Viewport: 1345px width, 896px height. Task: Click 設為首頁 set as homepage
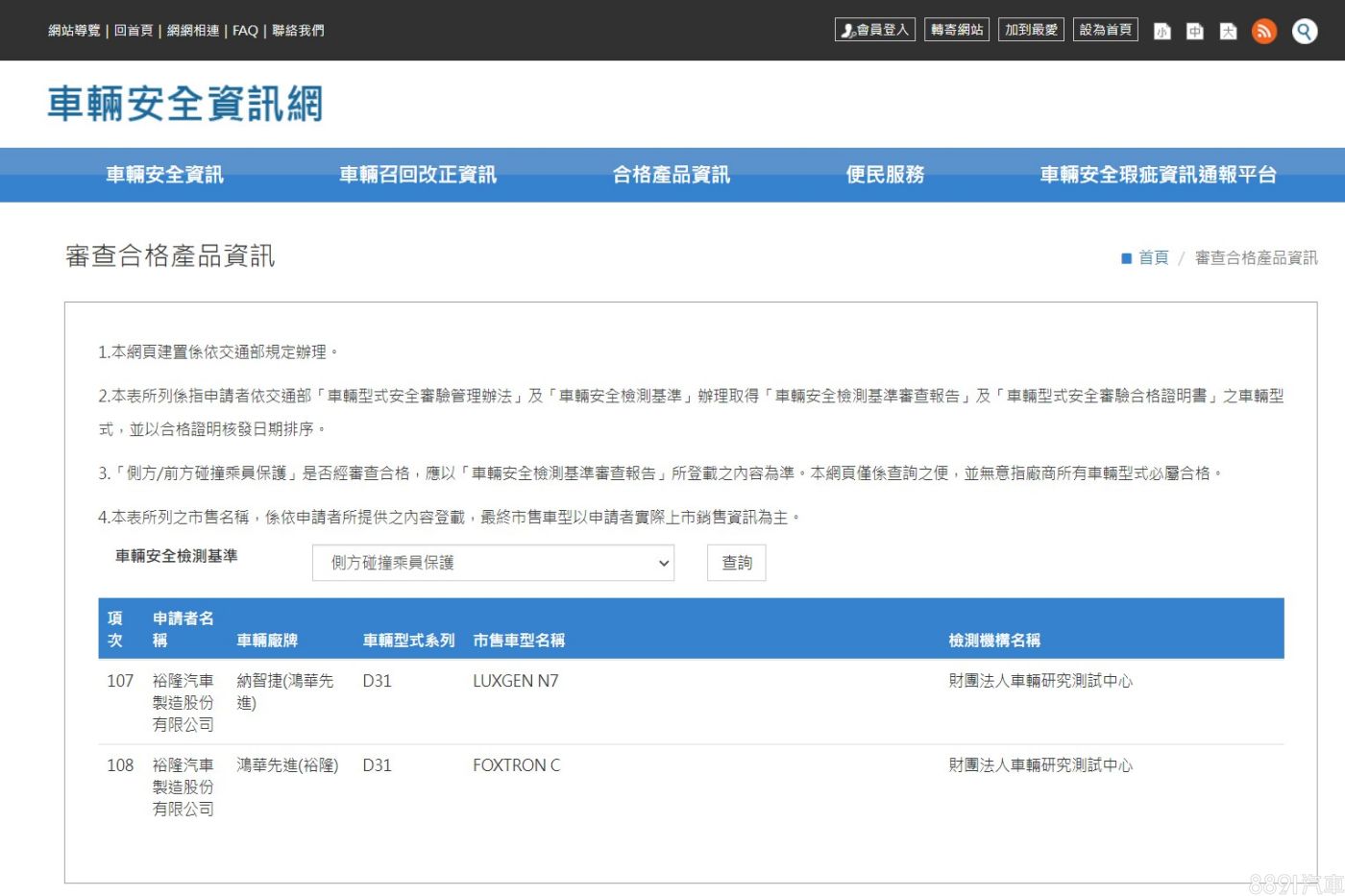pyautogui.click(x=1106, y=30)
